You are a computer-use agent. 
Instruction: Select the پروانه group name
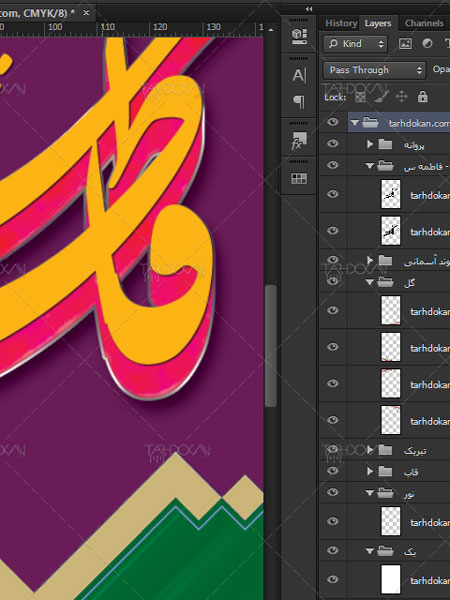click(x=414, y=145)
